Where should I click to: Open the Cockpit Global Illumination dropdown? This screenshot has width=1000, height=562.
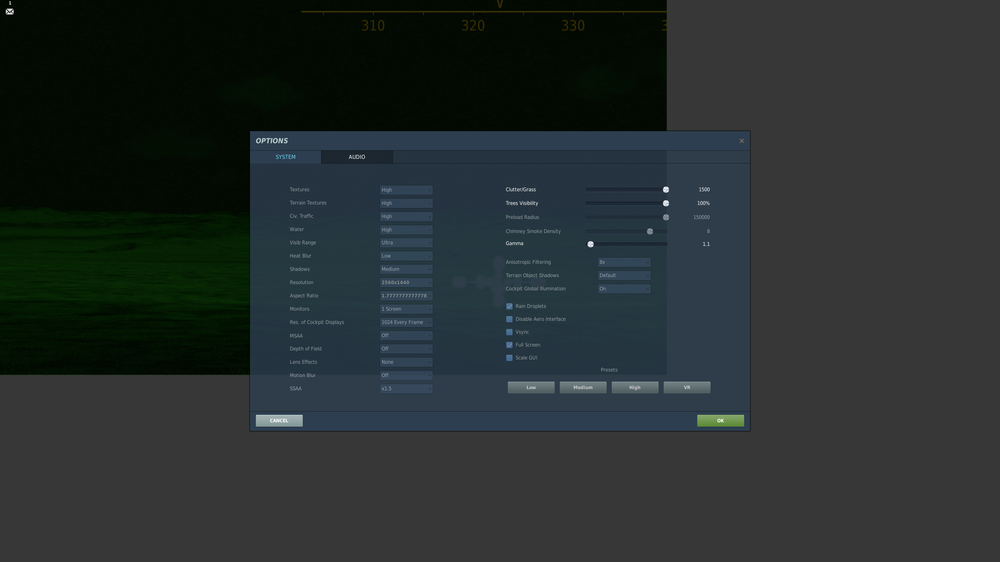(x=624, y=289)
